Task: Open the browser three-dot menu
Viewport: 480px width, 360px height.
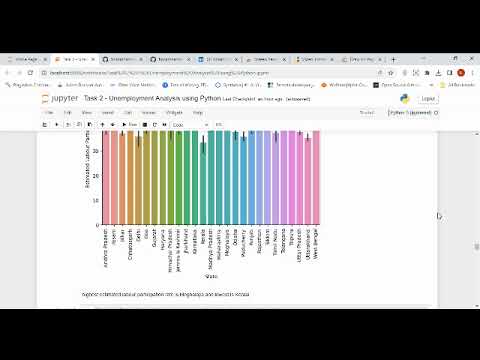Action: (x=473, y=73)
